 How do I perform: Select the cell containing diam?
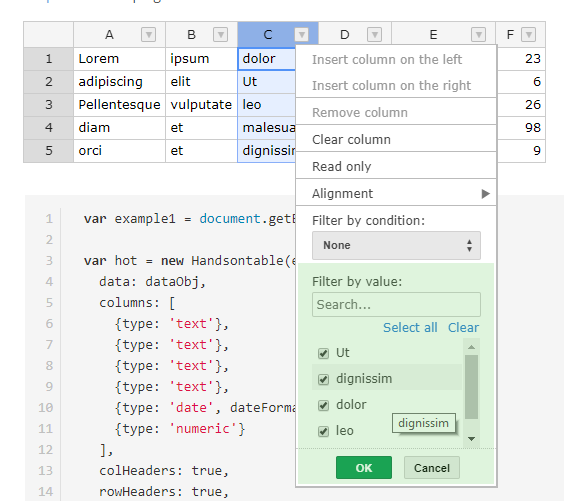pos(119,128)
